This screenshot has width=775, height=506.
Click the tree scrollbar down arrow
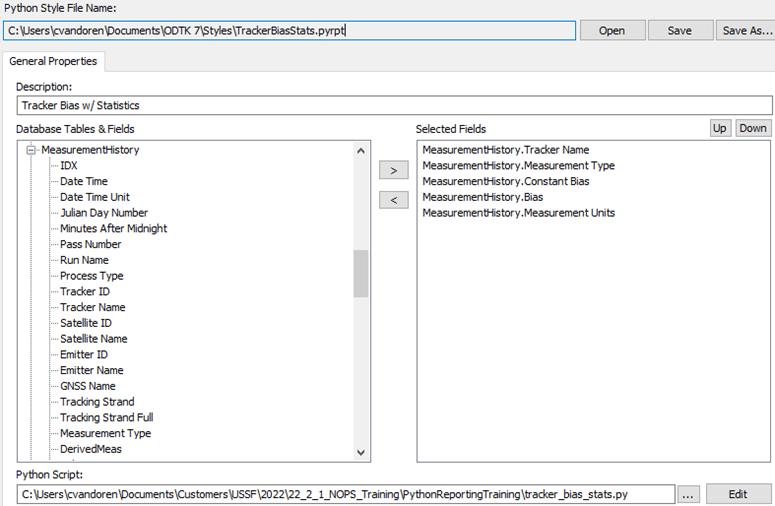coord(361,452)
